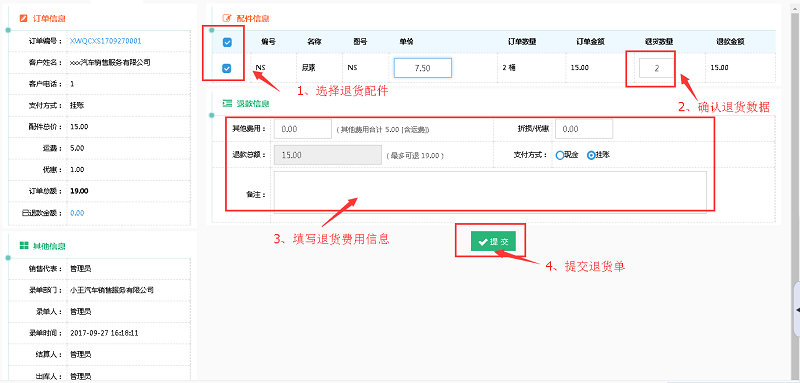Click the 退款信息 section title
Image resolution: width=800 pixels, height=383 pixels.
tap(253, 104)
